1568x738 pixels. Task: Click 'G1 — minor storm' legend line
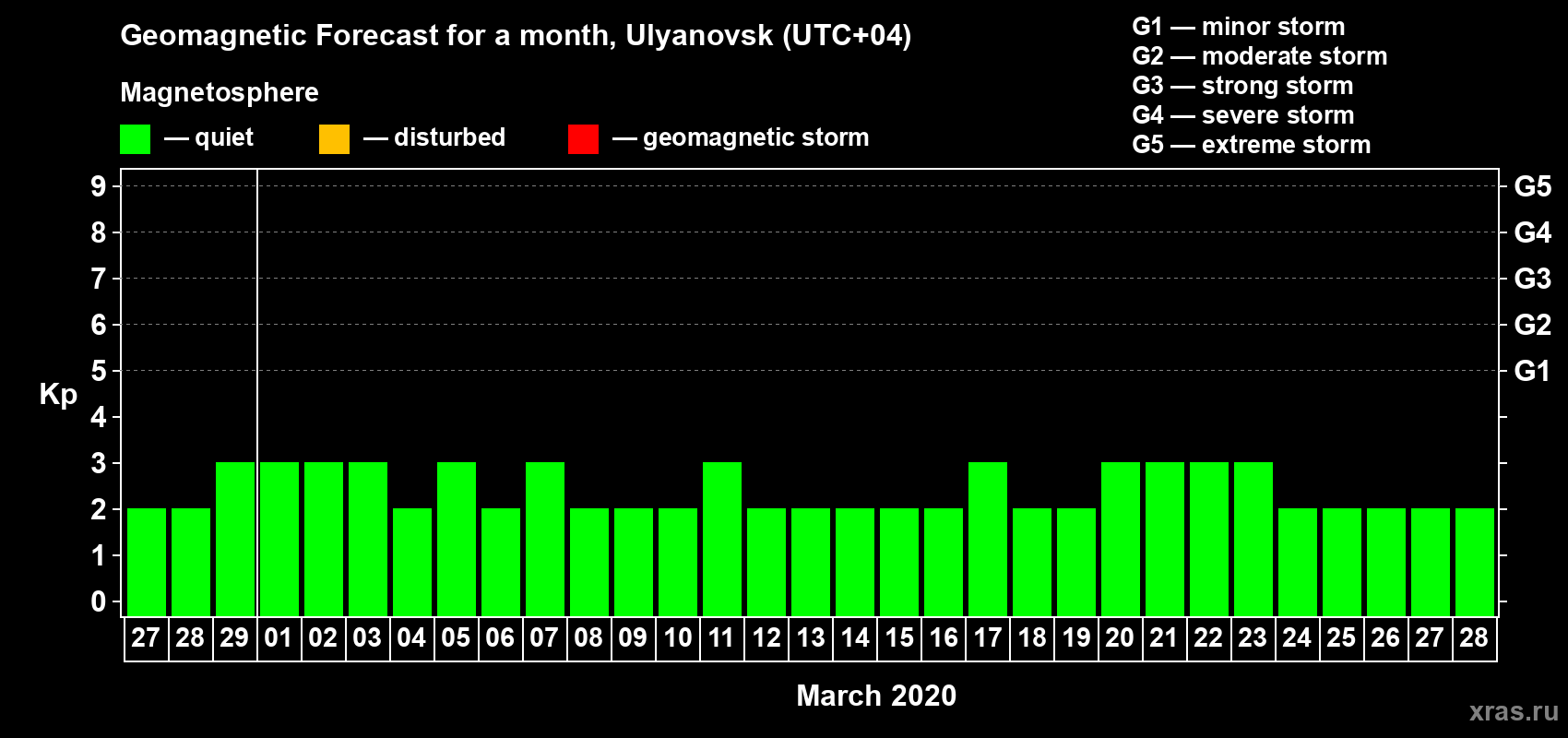(x=1239, y=27)
